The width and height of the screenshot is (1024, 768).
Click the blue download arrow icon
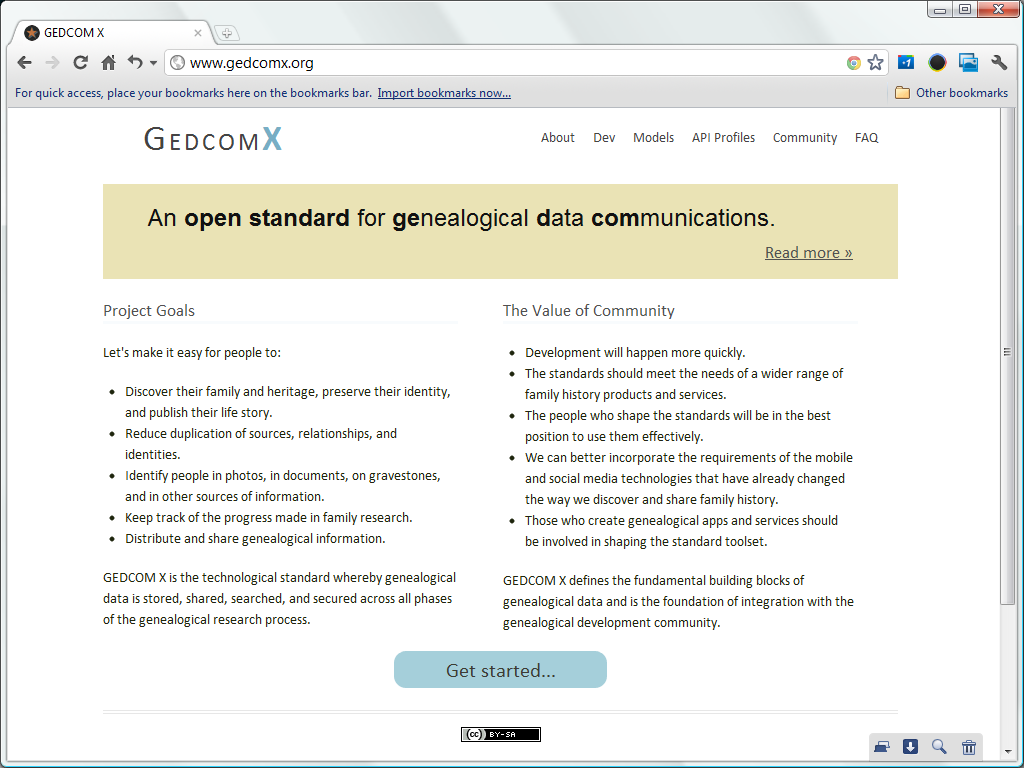[910, 746]
